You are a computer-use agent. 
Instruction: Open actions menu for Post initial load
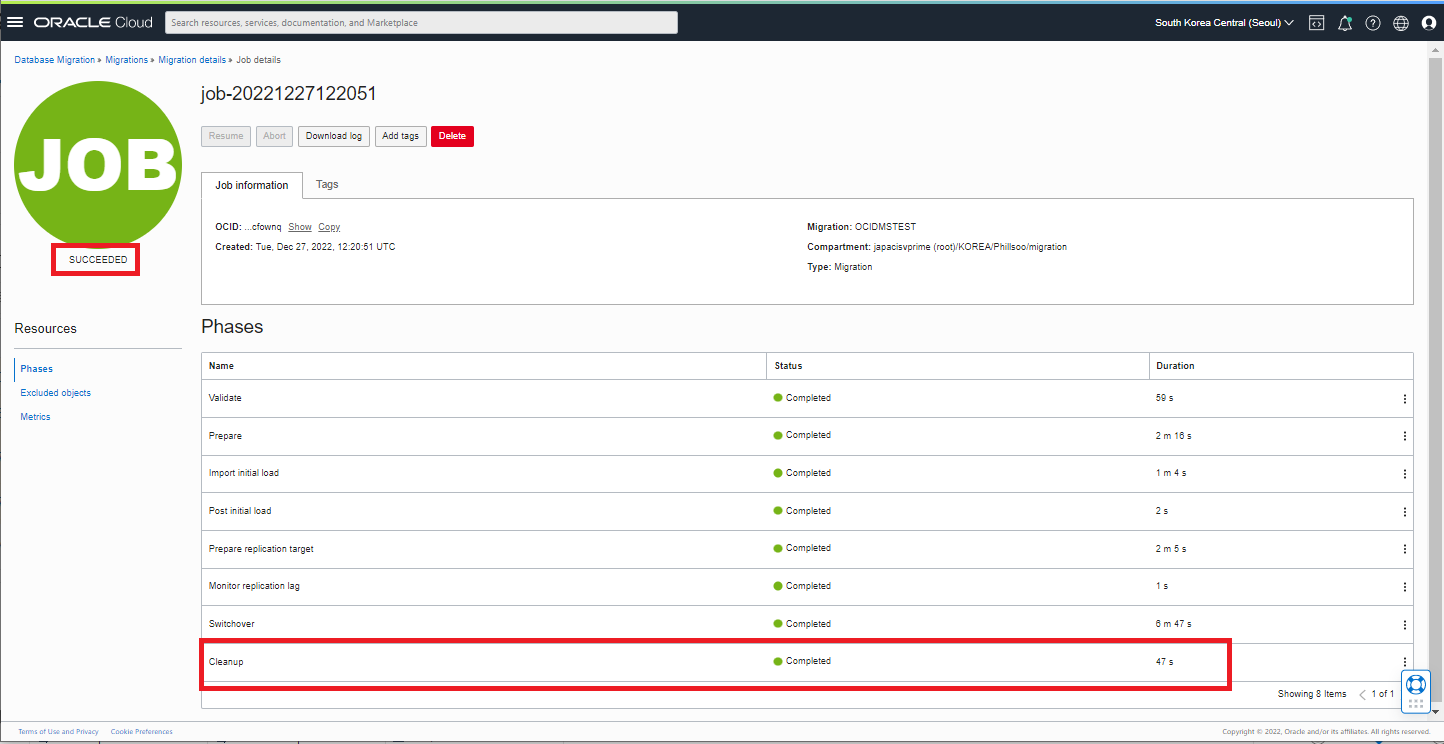click(x=1404, y=511)
